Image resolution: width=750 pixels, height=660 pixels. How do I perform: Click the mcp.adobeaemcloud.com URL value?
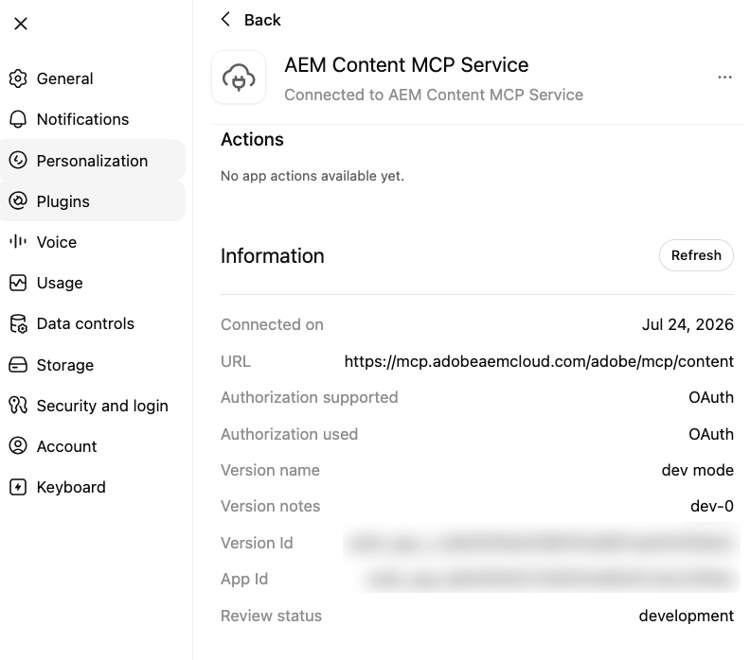click(539, 362)
